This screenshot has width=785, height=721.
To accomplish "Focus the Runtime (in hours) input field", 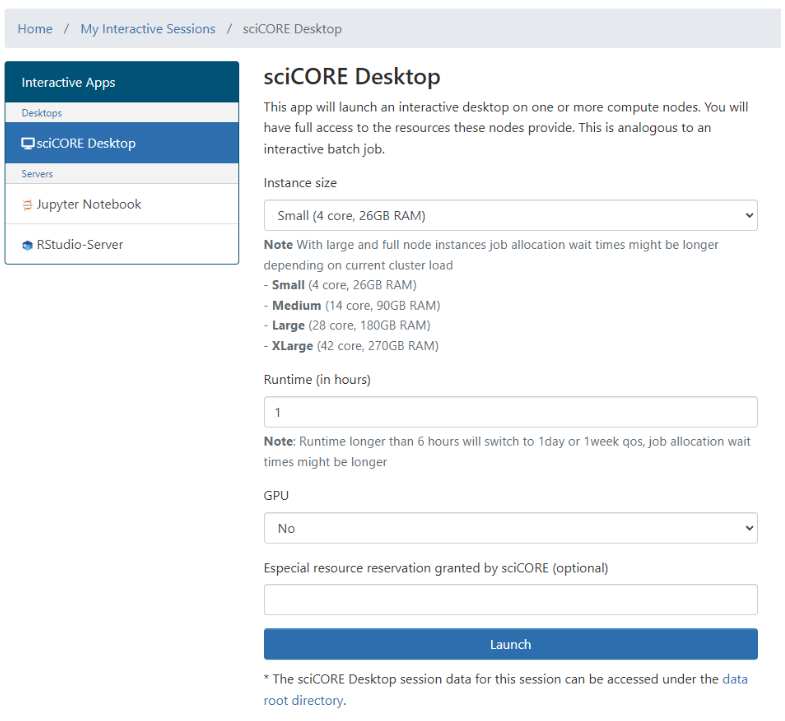I will click(510, 412).
